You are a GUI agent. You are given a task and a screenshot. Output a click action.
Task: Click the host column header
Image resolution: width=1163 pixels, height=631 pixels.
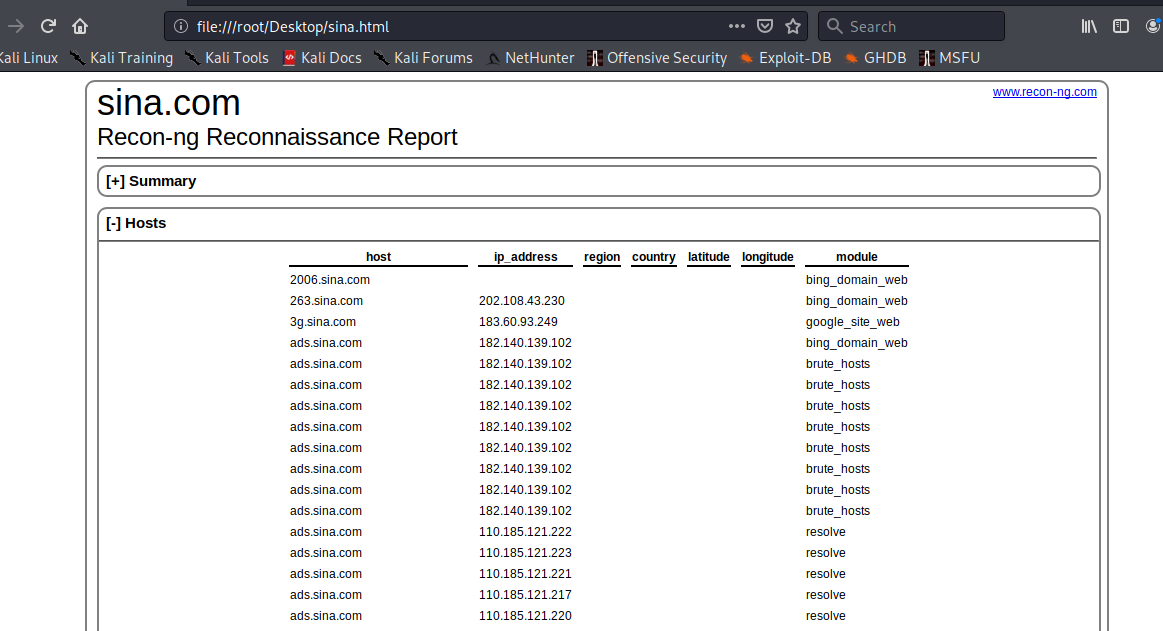click(378, 257)
